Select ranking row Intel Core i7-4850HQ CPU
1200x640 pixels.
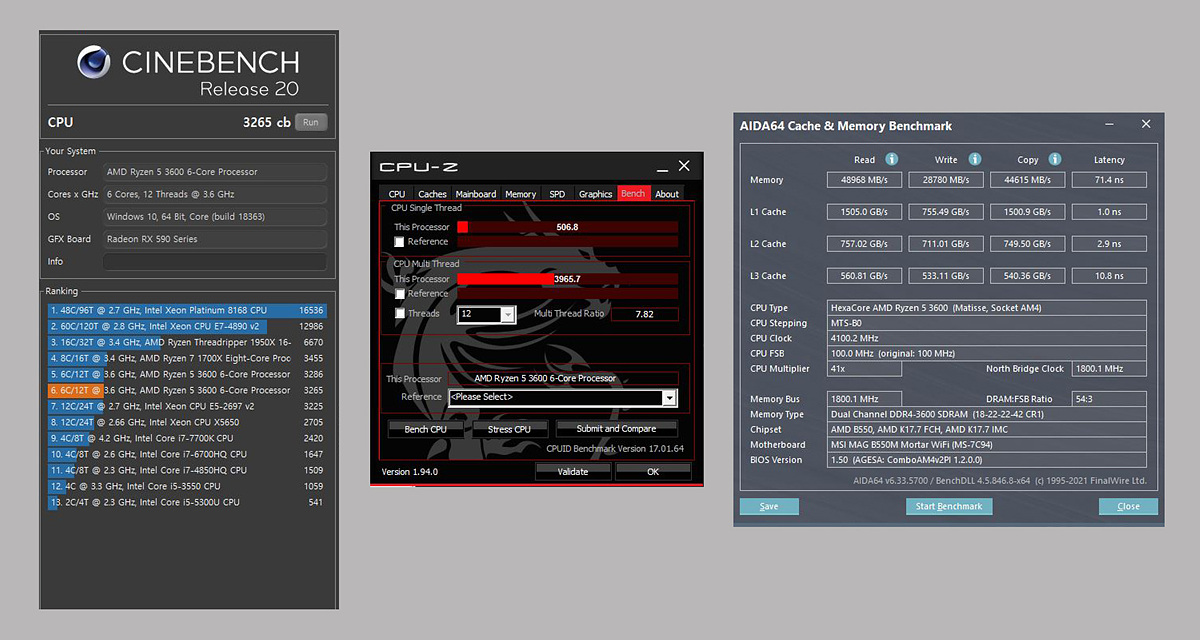pos(187,470)
